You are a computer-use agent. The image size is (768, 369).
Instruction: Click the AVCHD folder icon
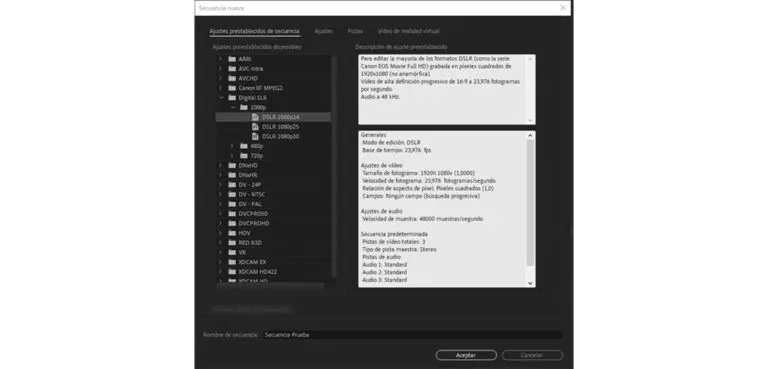[232, 78]
